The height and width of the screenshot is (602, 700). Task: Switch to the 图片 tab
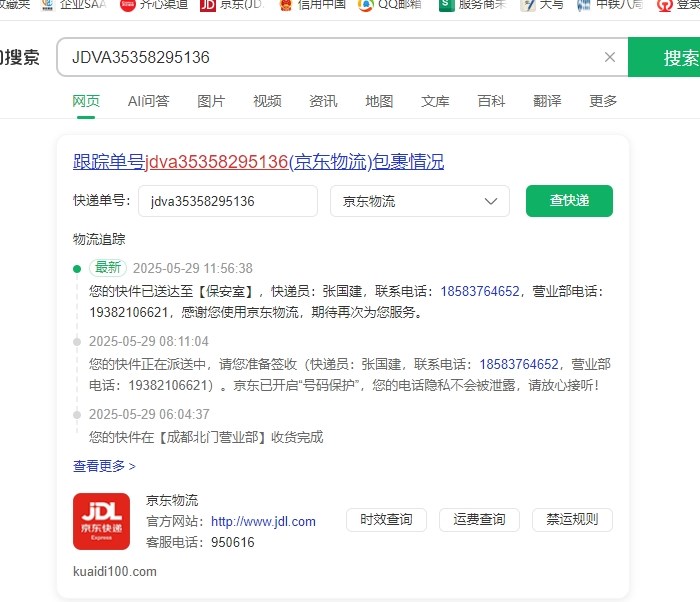[211, 101]
